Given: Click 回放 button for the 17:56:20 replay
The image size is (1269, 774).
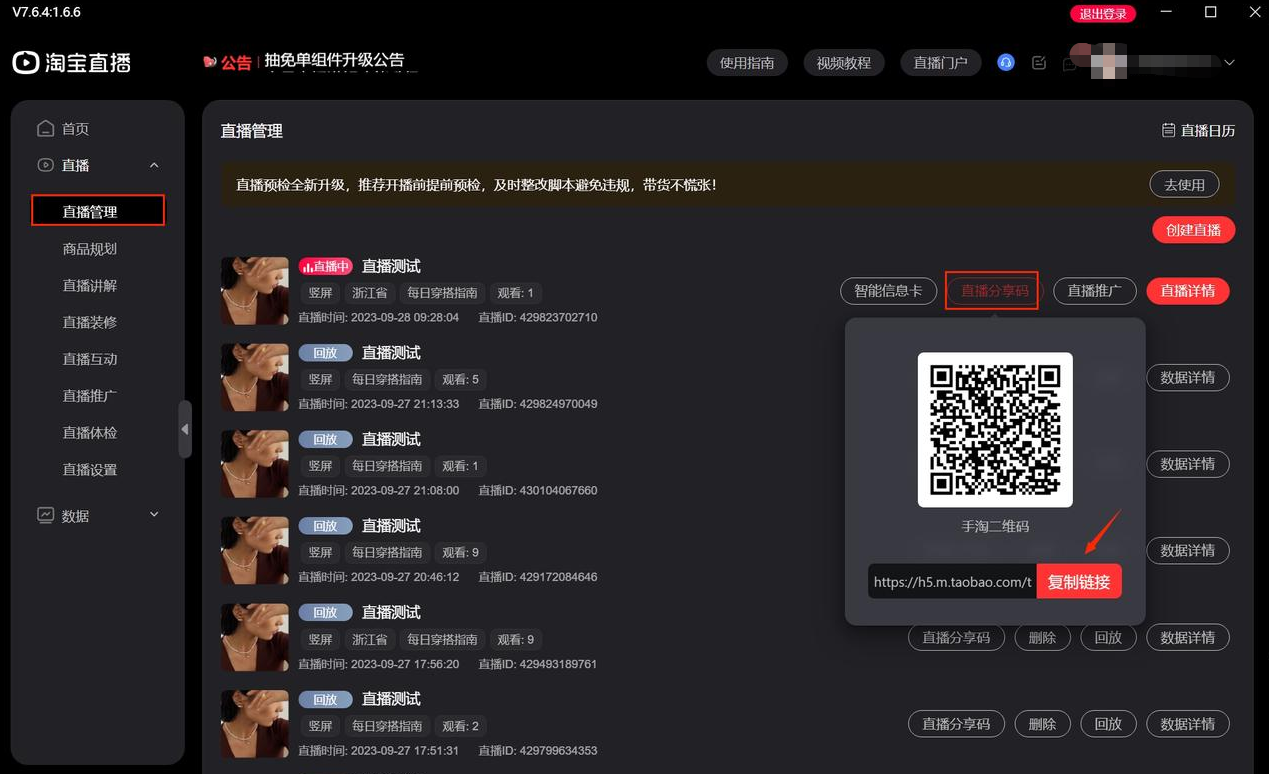Looking at the screenshot, I should pyautogui.click(x=1108, y=637).
